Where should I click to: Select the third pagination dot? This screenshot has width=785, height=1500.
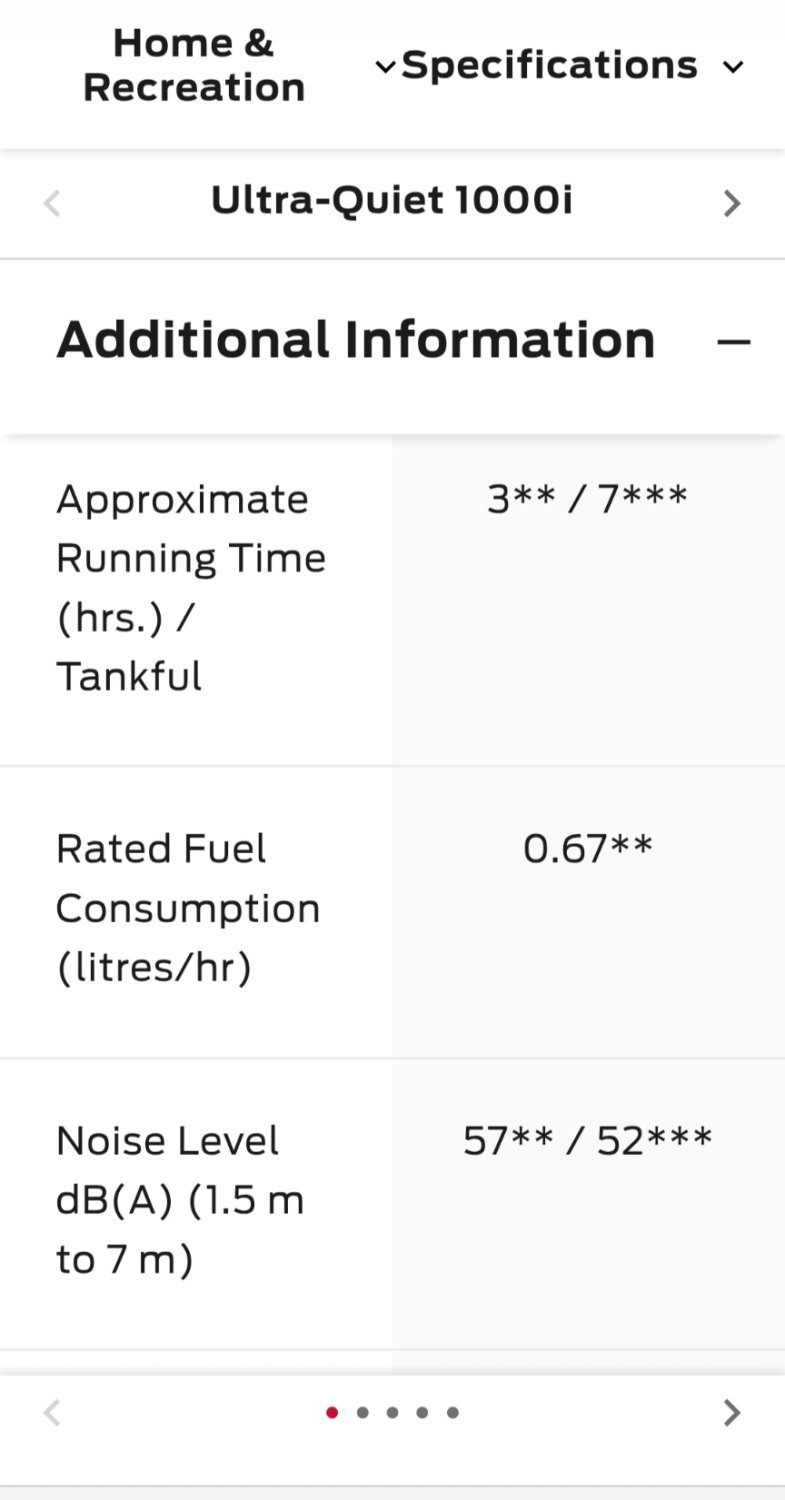pyautogui.click(x=392, y=1413)
